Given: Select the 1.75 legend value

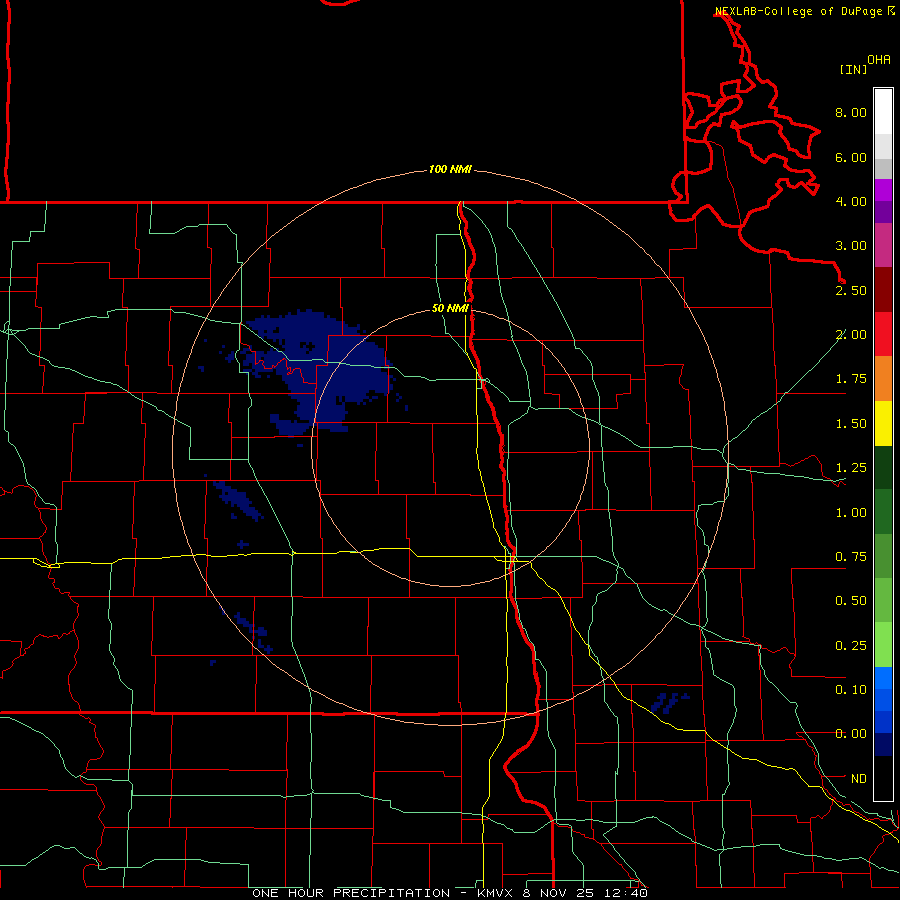Looking at the screenshot, I should (851, 379).
